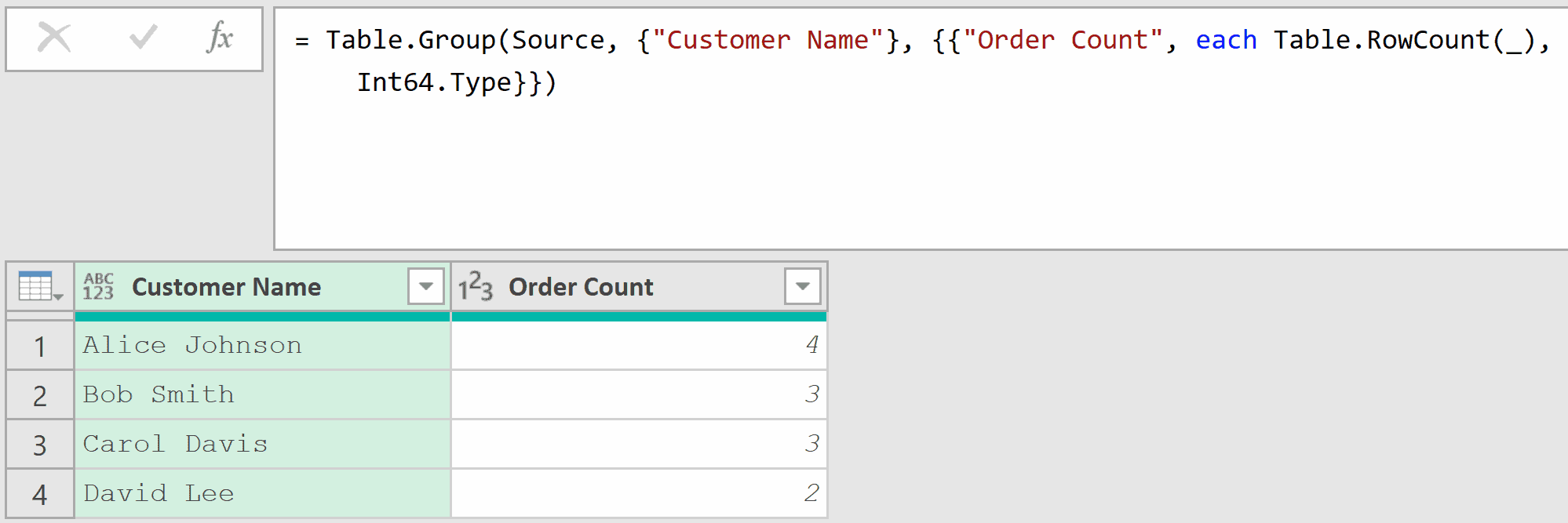The width and height of the screenshot is (1568, 523).
Task: Select Carol Davis's order count 3
Action: pos(640,444)
